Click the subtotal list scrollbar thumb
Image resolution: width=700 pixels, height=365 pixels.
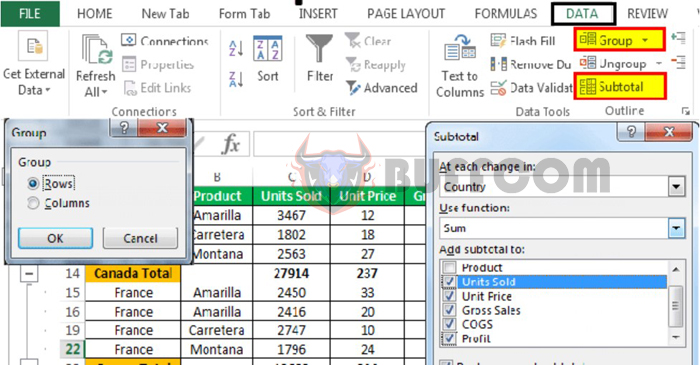(675, 306)
